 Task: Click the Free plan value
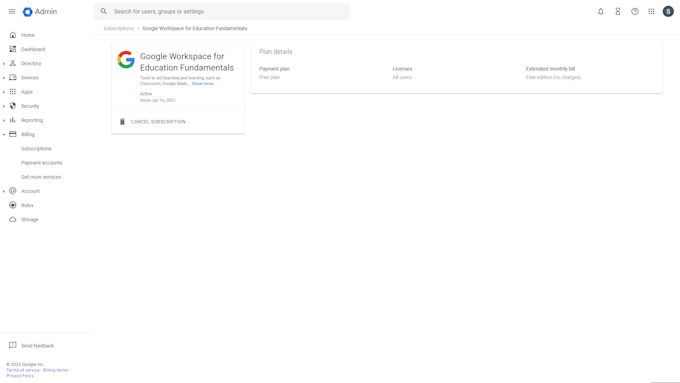pos(269,77)
